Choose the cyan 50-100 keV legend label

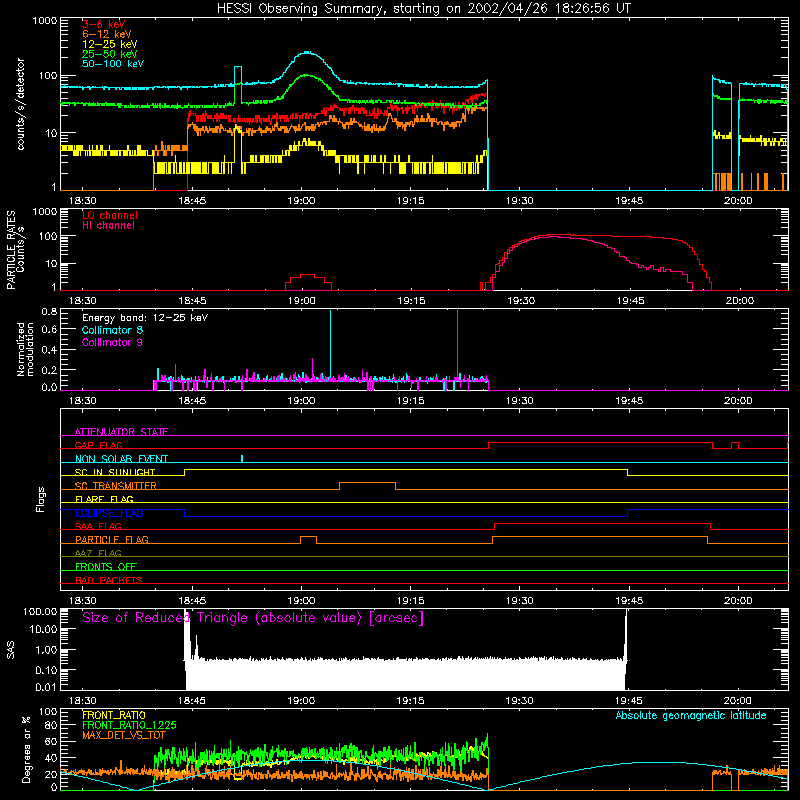coord(113,64)
